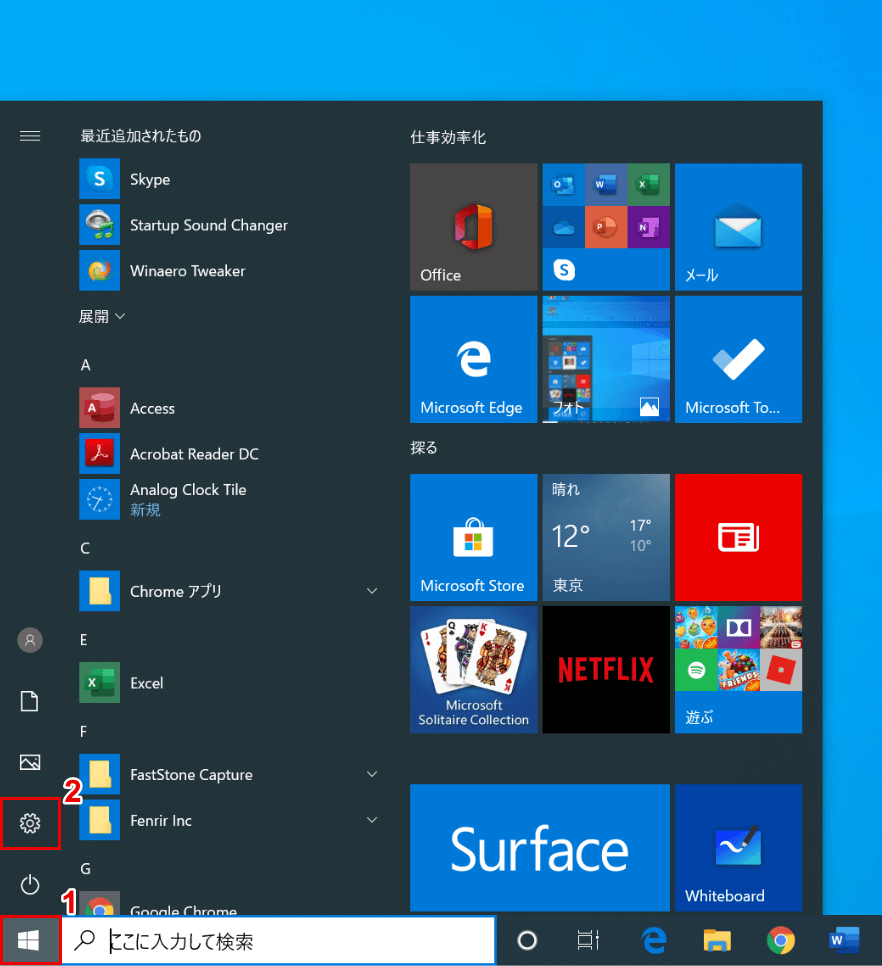
Task: Expand the Start hamburger menu
Action: (30, 136)
